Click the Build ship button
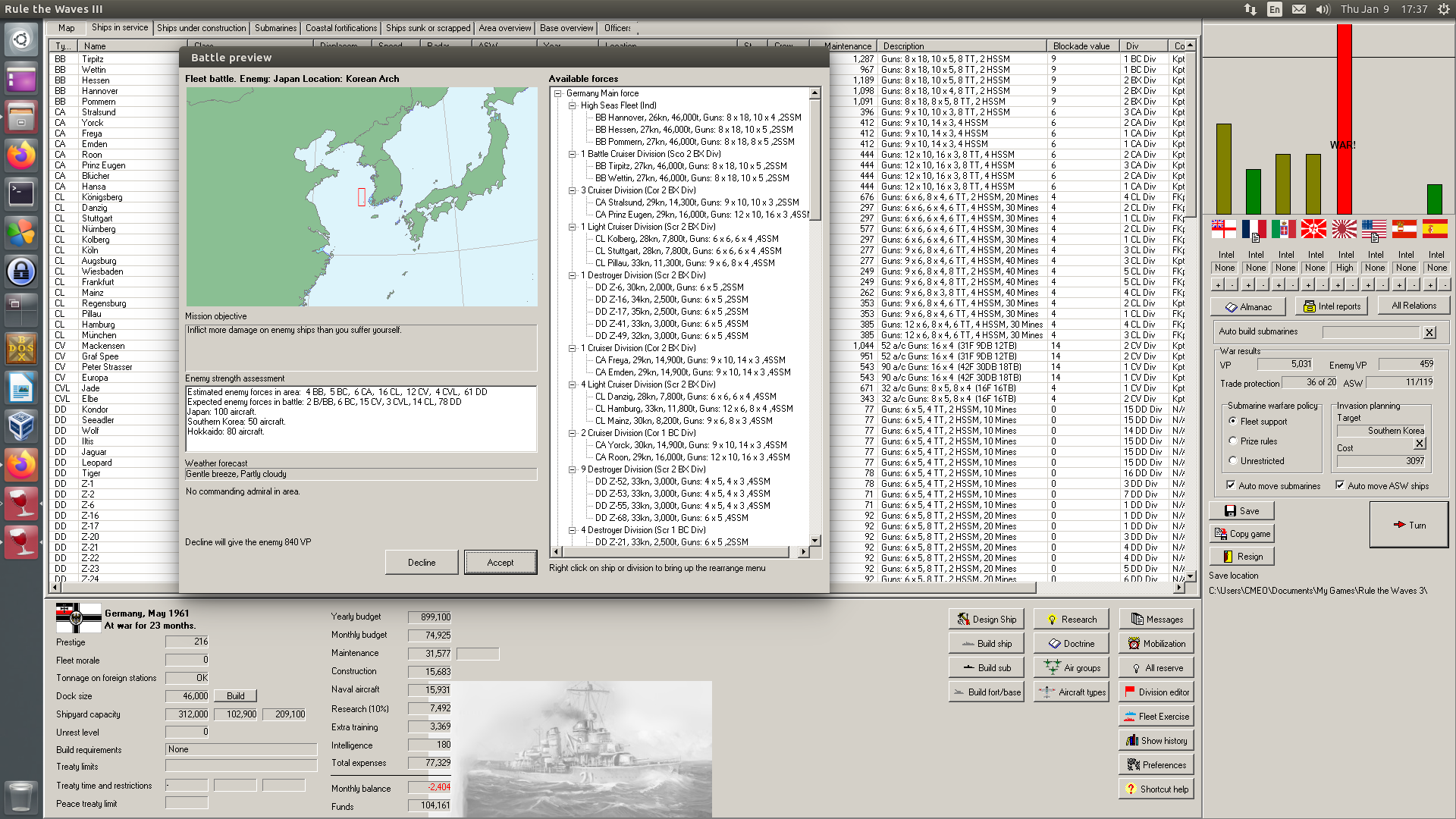 pyautogui.click(x=987, y=643)
